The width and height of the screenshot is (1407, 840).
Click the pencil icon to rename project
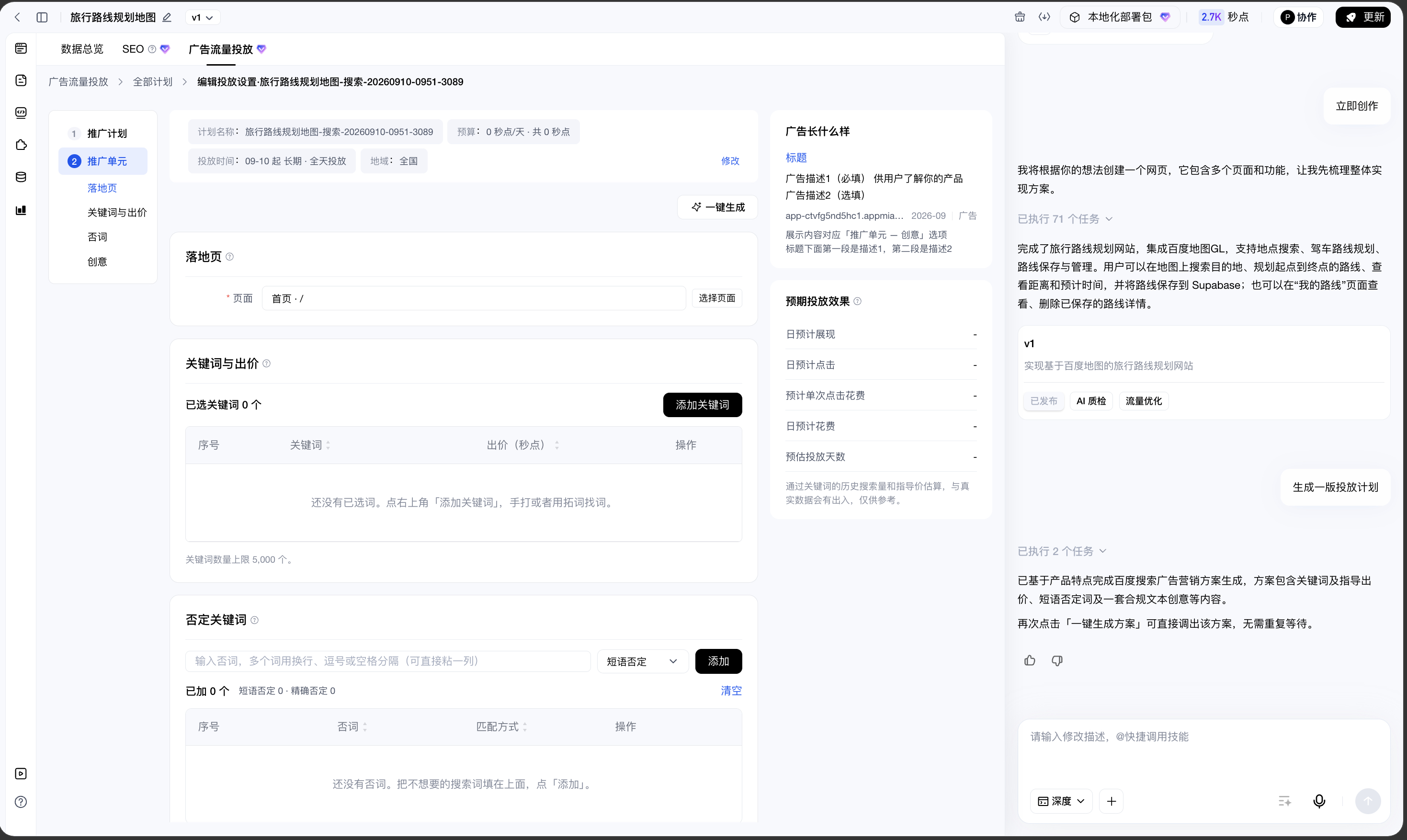(x=167, y=18)
